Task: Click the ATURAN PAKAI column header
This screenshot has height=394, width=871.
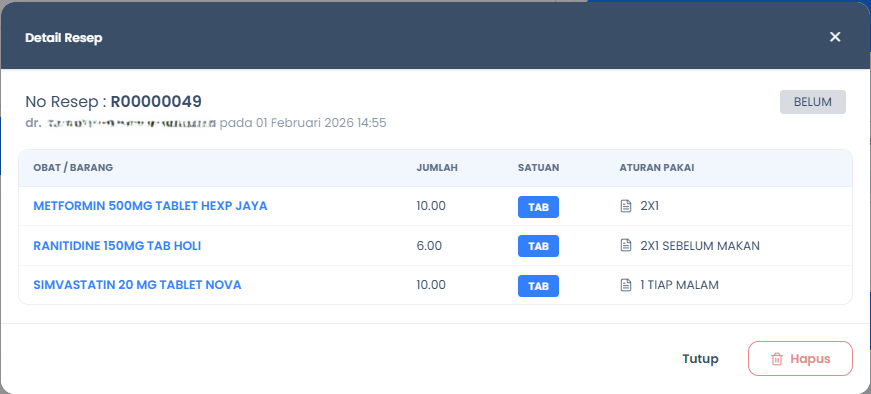Action: point(657,168)
